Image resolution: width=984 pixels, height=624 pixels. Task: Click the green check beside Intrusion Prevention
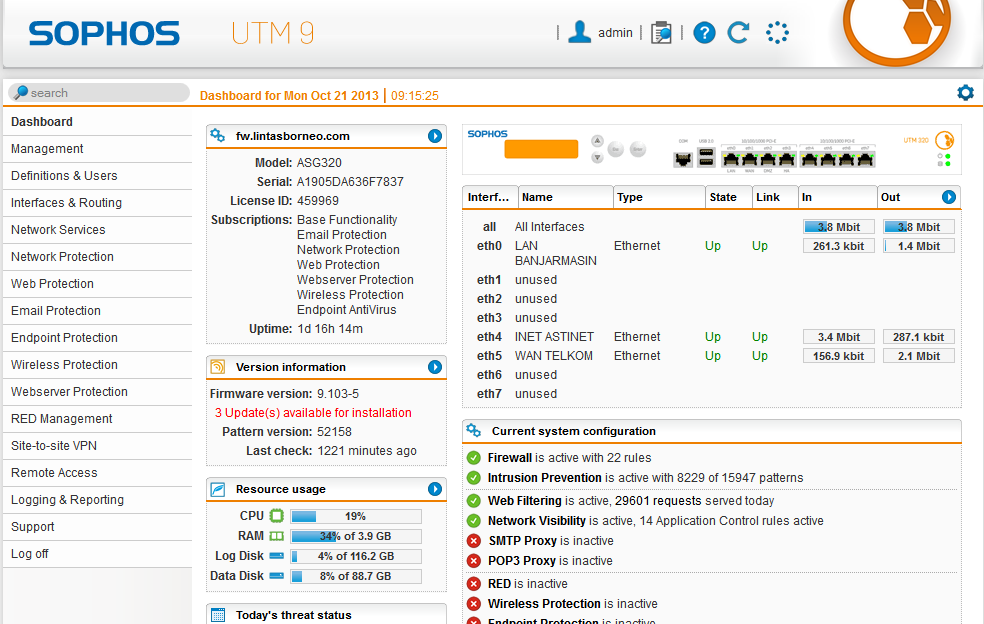pyautogui.click(x=474, y=478)
